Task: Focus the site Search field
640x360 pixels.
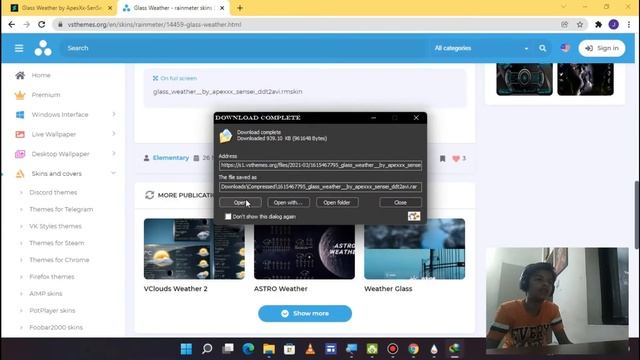Action: tap(243, 48)
